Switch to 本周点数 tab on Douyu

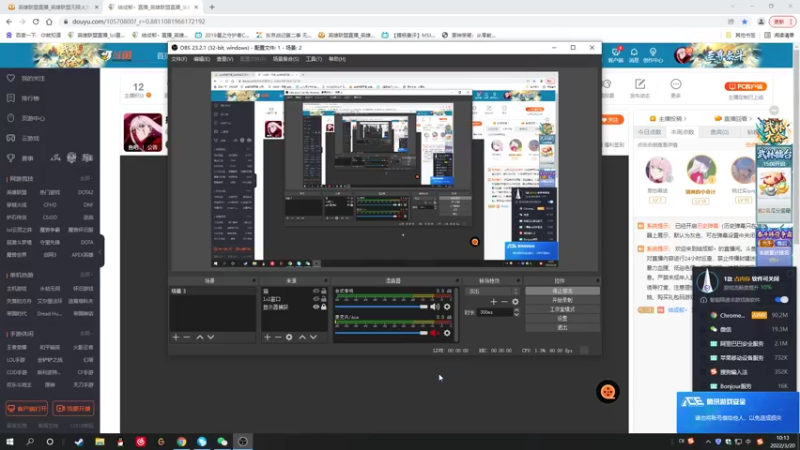point(682,132)
